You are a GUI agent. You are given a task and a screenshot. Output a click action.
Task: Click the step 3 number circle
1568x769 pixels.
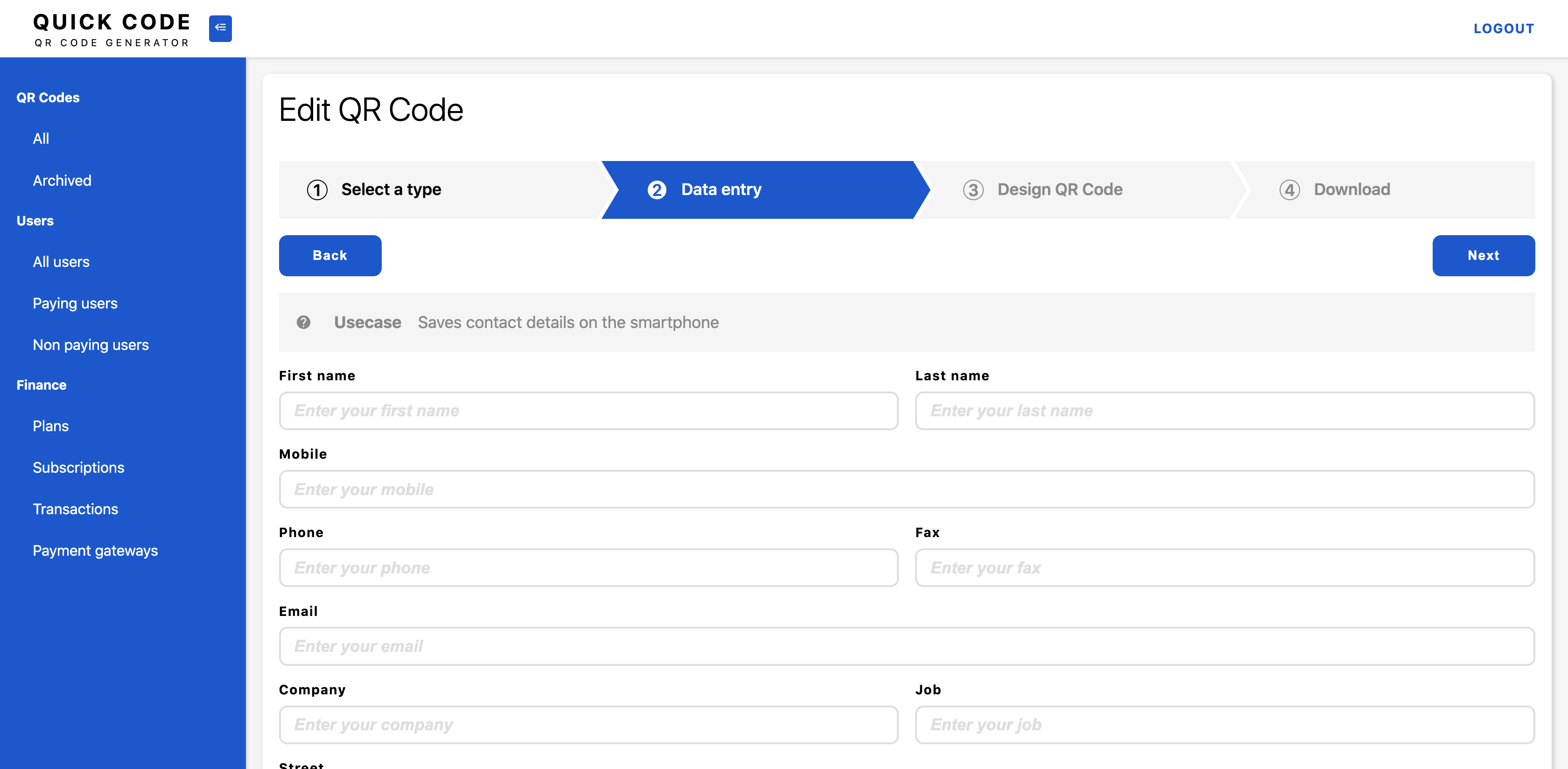point(973,190)
